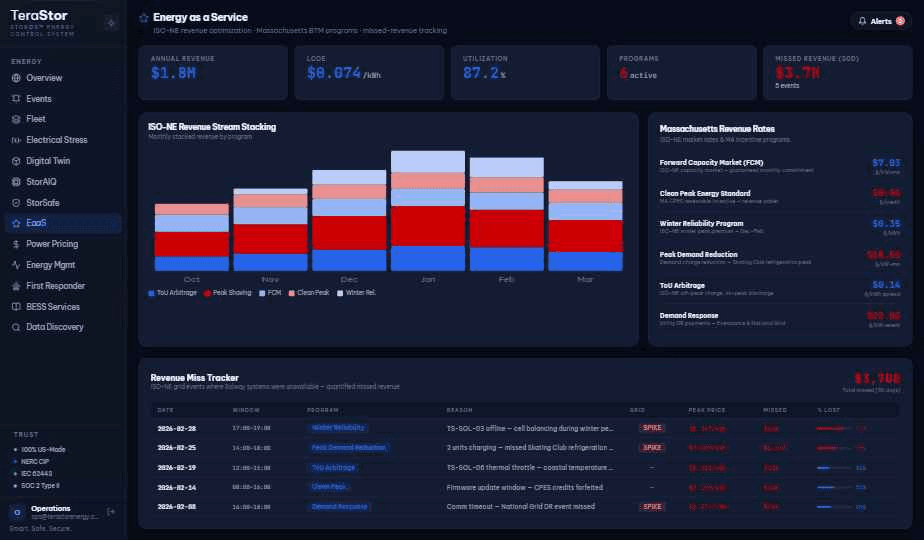924x540 pixels.
Task: Click the Peak Demand Reduction program tag
Action: tap(348, 447)
